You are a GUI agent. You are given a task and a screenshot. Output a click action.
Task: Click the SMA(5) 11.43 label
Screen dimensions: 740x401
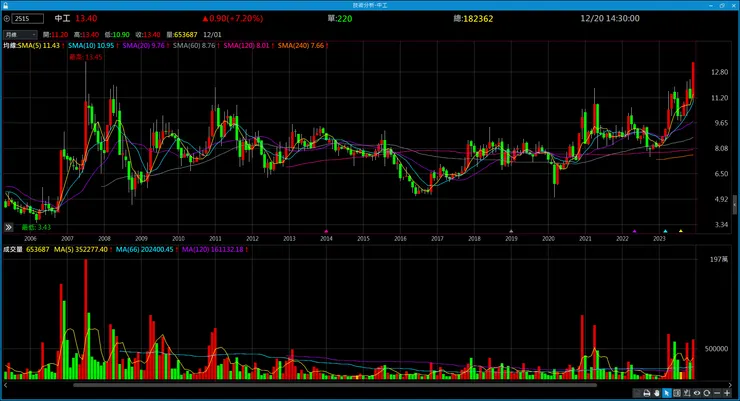click(39, 46)
